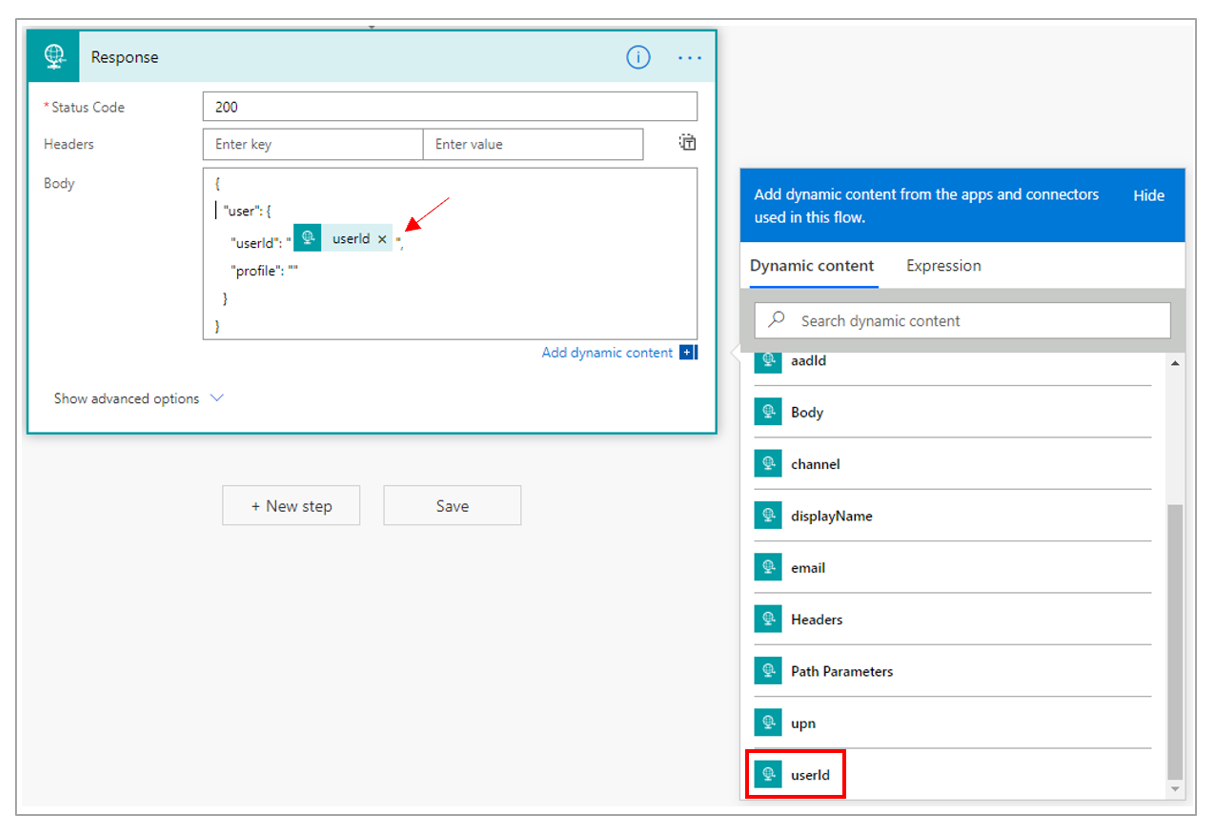Open the Response ellipsis menu
This screenshot has height=831, width=1213.
[690, 58]
